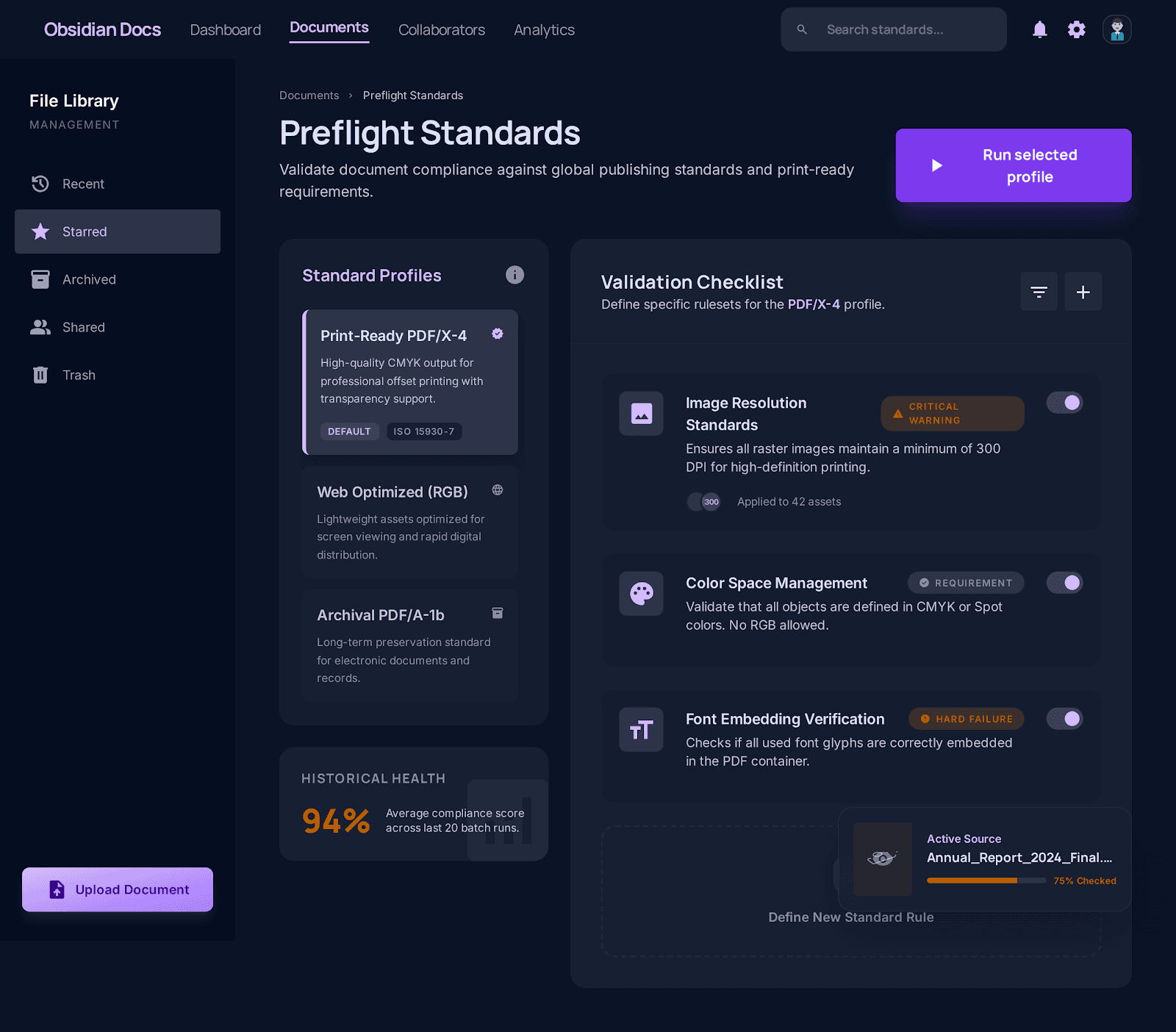This screenshot has height=1032, width=1176.
Task: Click the globe icon on Web Optimized profile
Action: point(498,490)
